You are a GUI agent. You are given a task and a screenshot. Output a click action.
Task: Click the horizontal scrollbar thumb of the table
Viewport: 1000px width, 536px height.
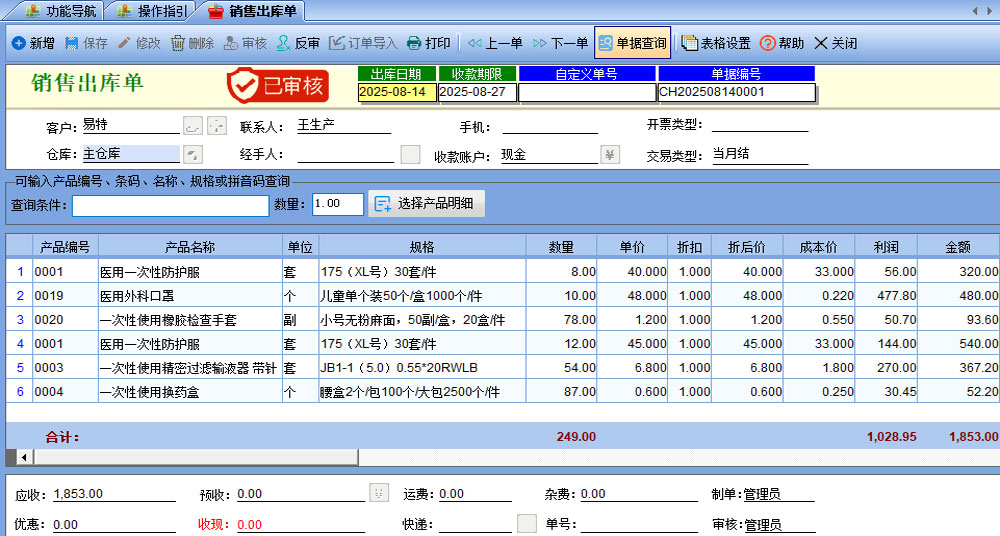click(x=196, y=457)
